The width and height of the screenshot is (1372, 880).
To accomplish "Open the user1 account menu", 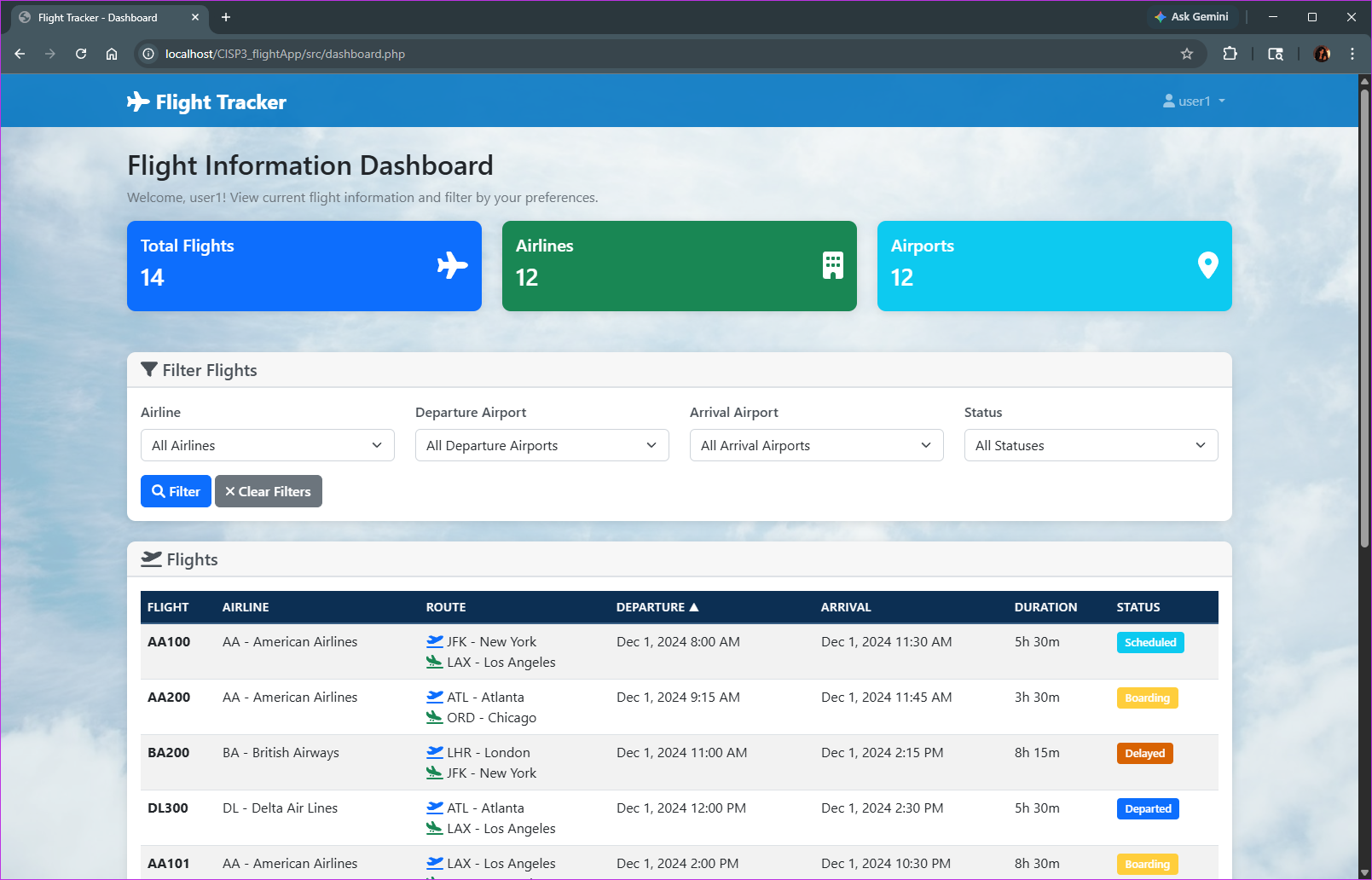I will (x=1194, y=101).
